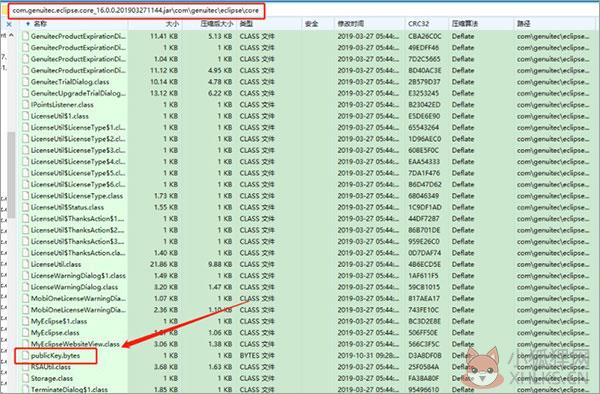Click the file icon beside GenuitecTrialDialog.class
600x394 pixels.
coord(26,82)
